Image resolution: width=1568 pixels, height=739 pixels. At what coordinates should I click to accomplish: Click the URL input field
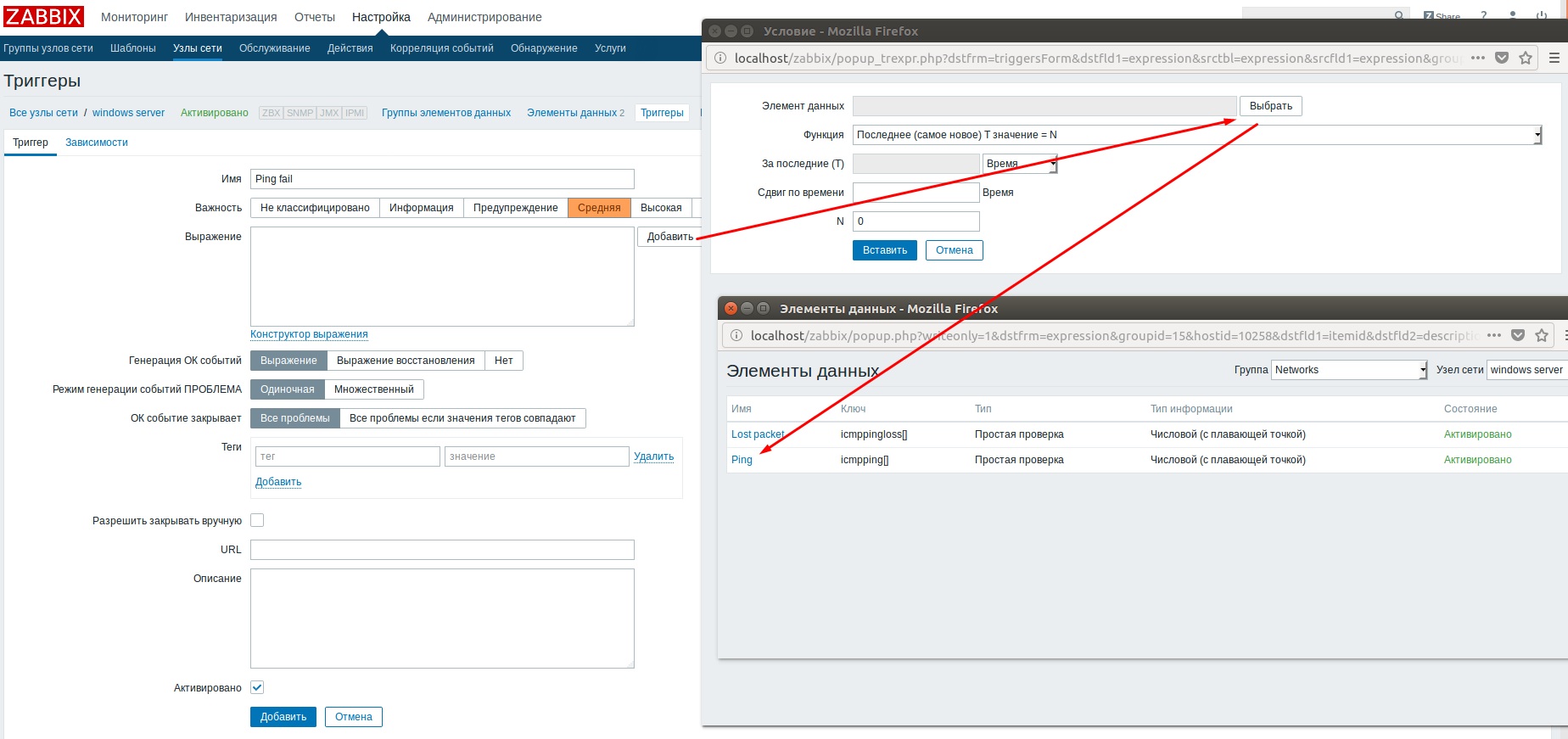pyautogui.click(x=442, y=550)
